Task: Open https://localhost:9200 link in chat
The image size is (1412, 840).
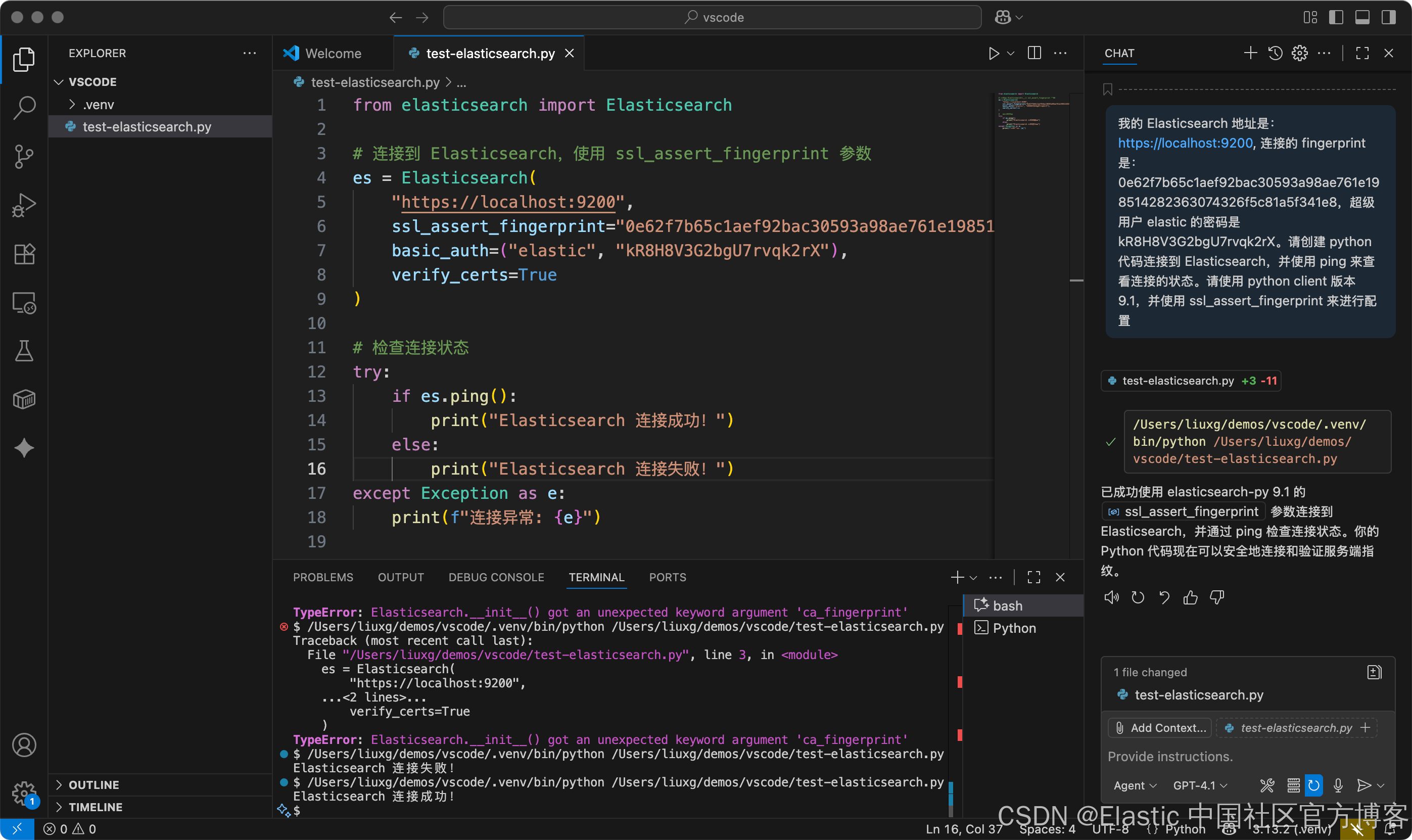Action: click(1185, 143)
